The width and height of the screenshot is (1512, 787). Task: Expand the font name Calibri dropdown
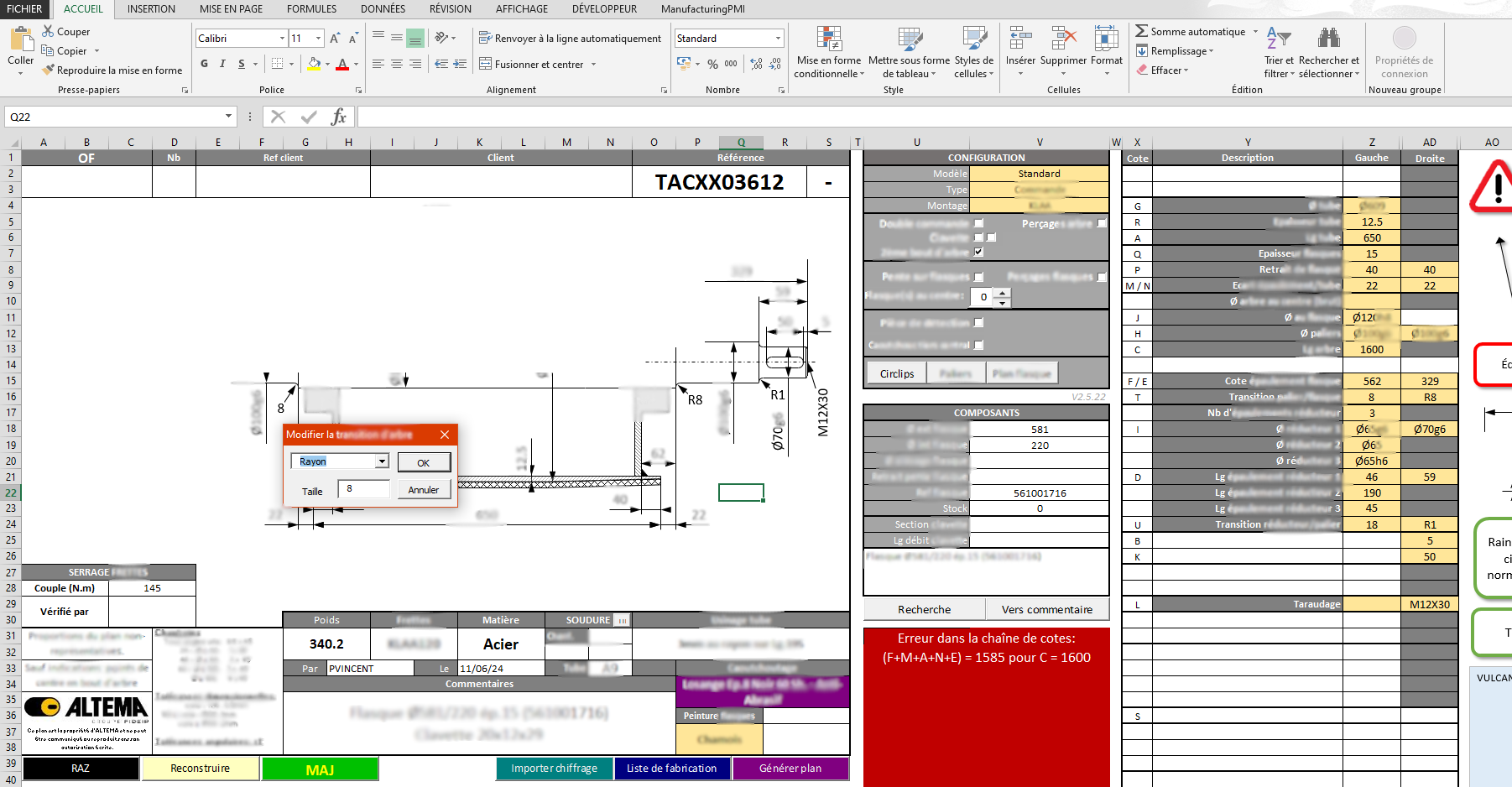[282, 39]
